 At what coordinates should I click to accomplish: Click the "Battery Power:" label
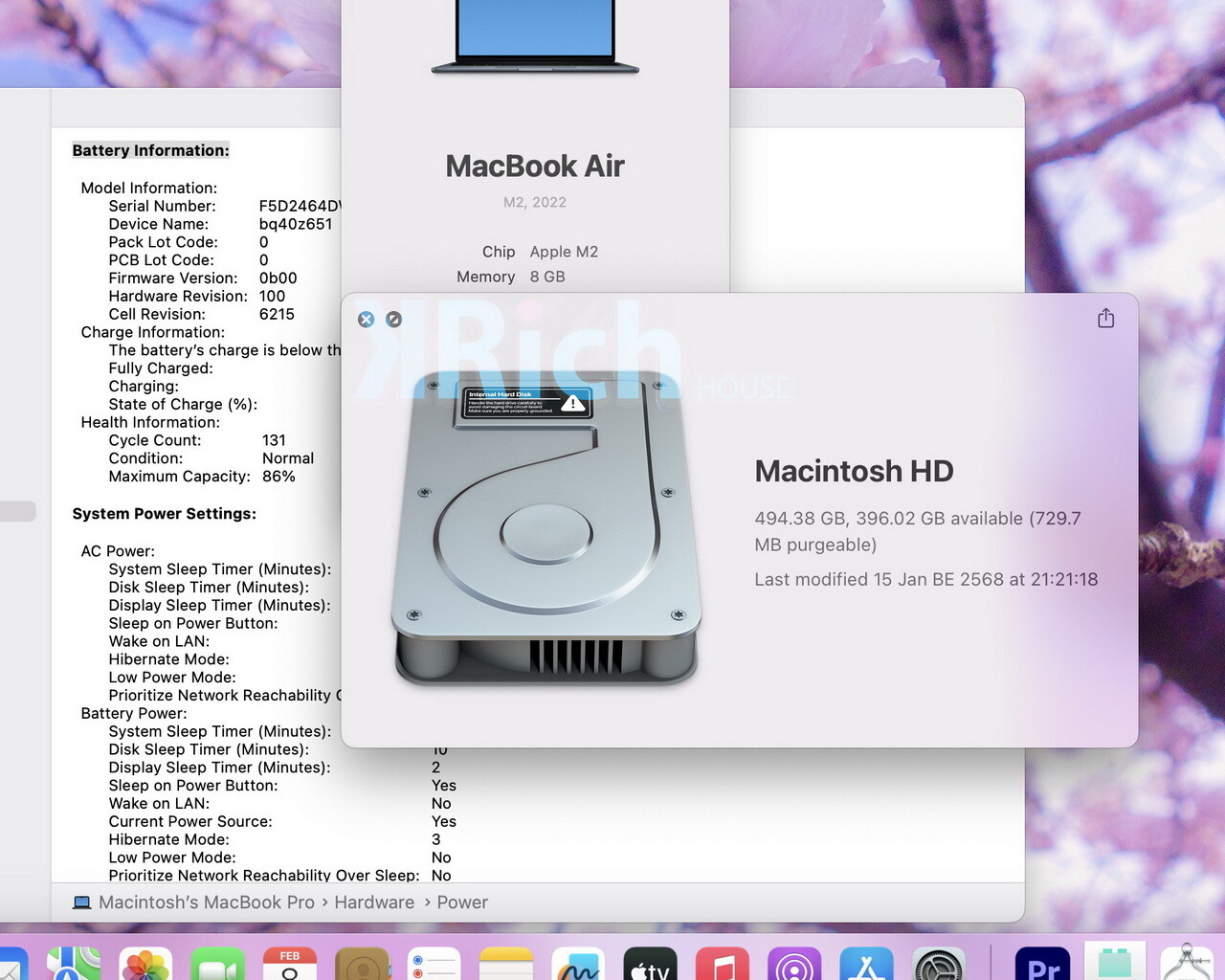[x=134, y=713]
